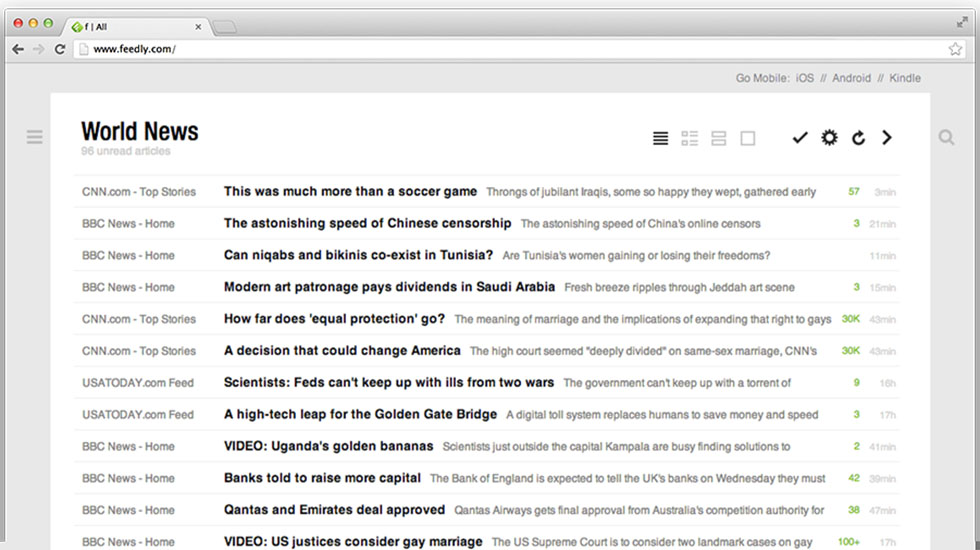
Task: Open the Android mobile link
Action: pyautogui.click(x=851, y=78)
